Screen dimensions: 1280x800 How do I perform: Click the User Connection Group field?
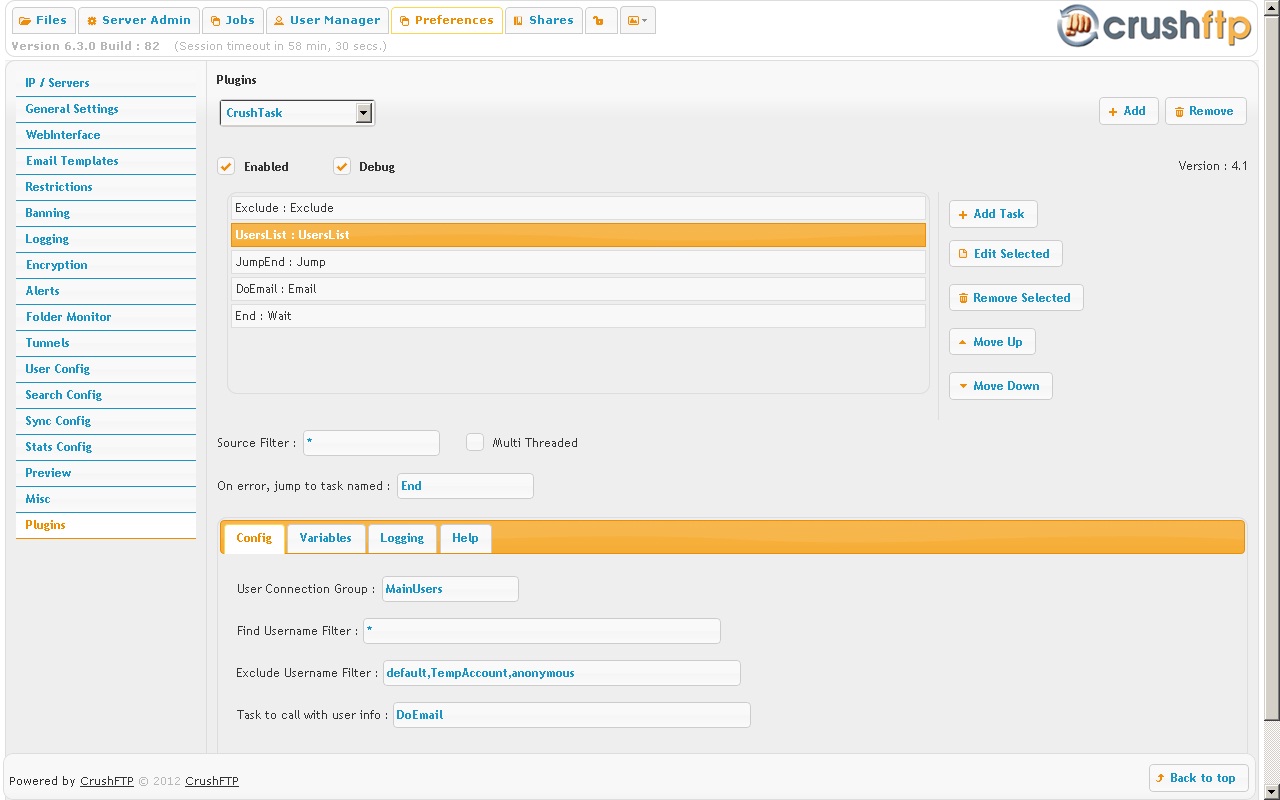tap(450, 589)
